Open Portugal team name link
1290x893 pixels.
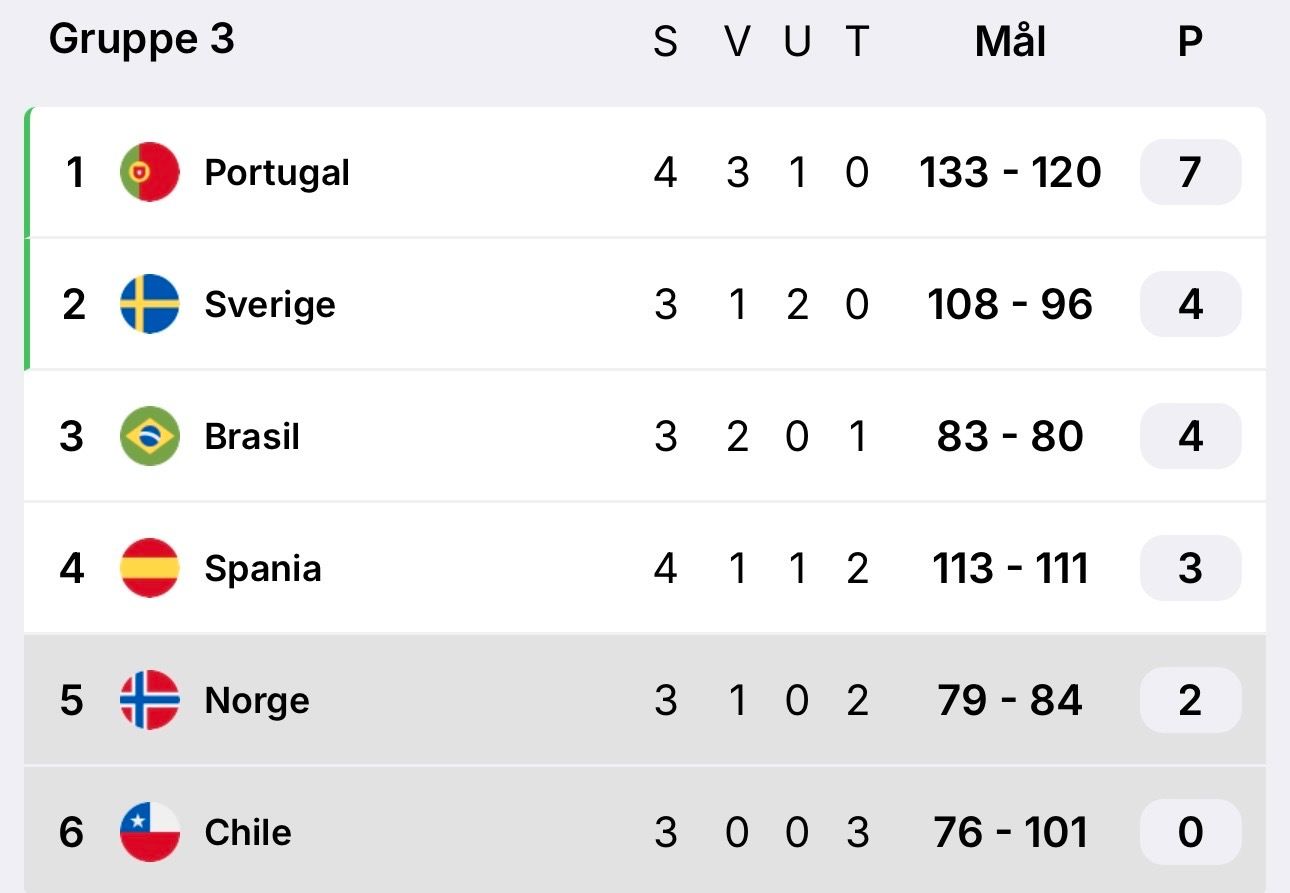tap(277, 173)
